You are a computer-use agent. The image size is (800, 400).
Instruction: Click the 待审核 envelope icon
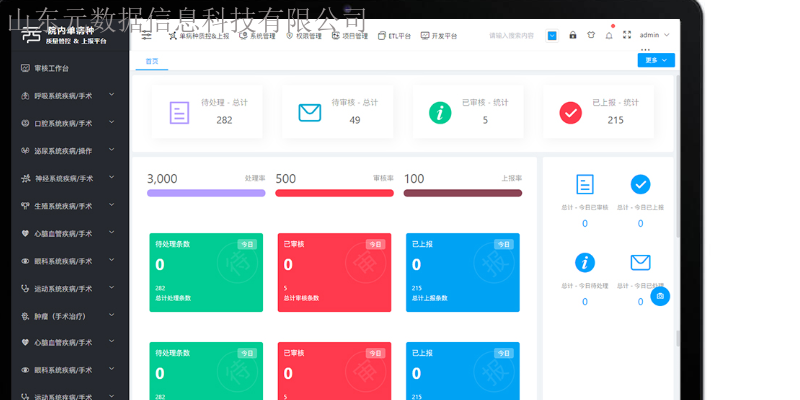pyautogui.click(x=310, y=113)
